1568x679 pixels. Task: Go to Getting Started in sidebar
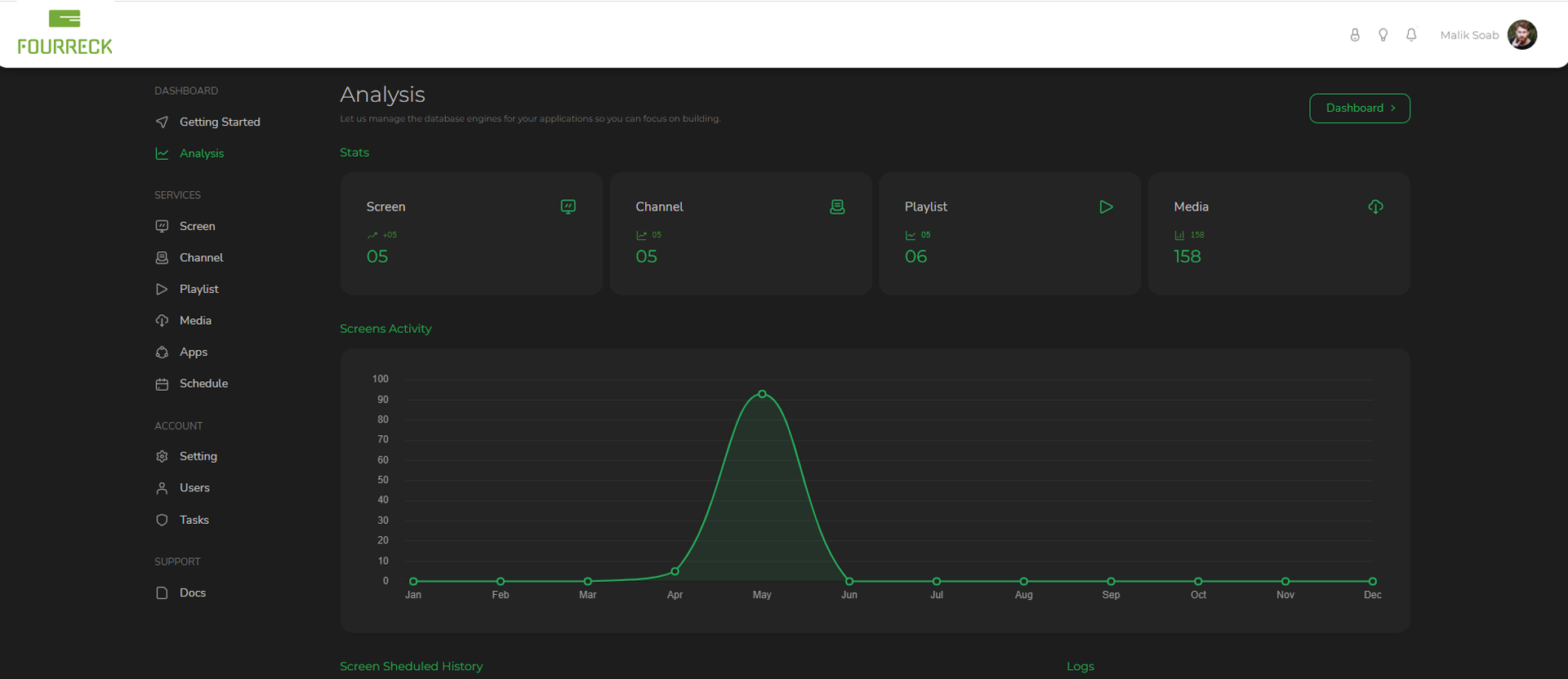click(x=219, y=122)
